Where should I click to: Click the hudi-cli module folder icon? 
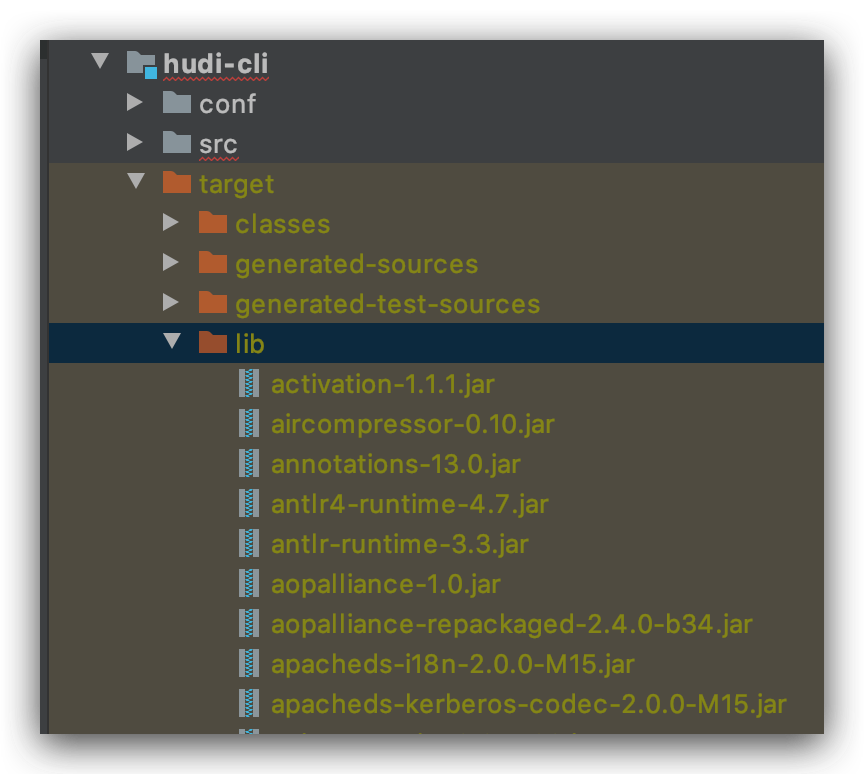pyautogui.click(x=142, y=64)
